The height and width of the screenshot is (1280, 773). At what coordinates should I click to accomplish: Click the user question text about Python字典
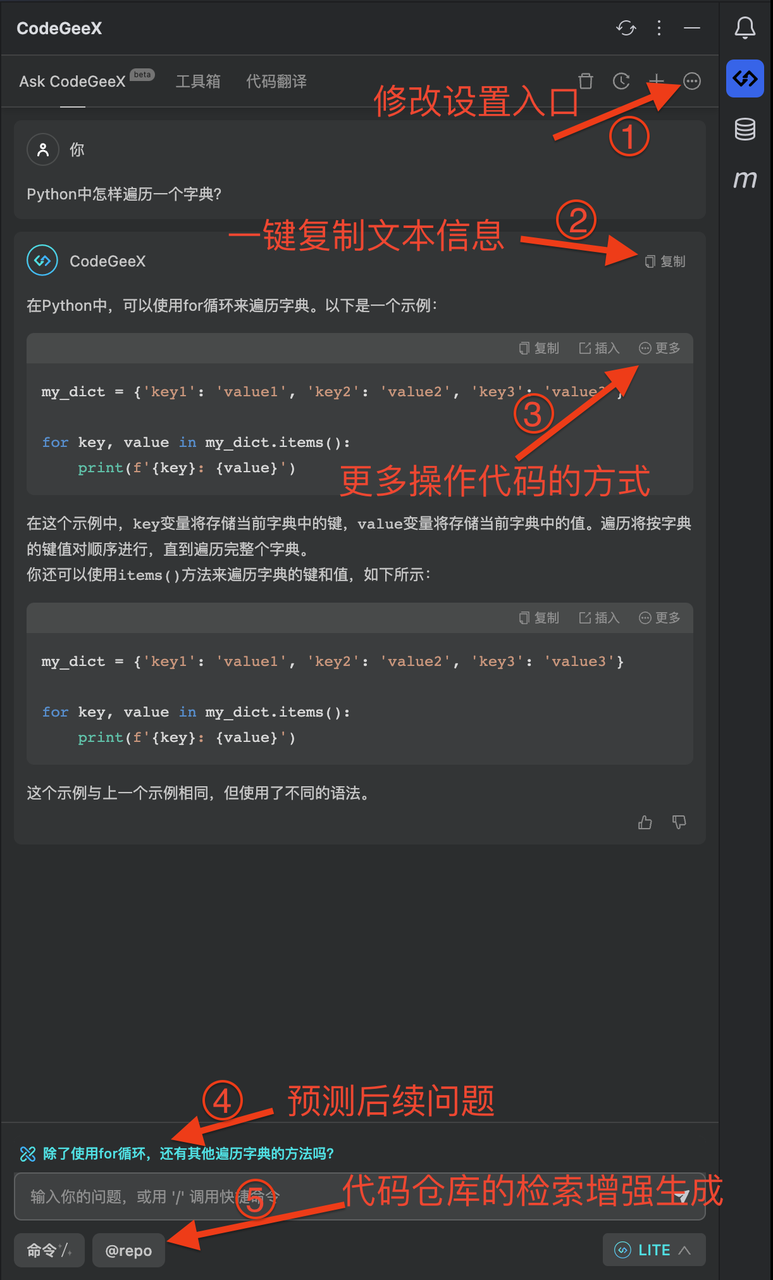point(124,194)
